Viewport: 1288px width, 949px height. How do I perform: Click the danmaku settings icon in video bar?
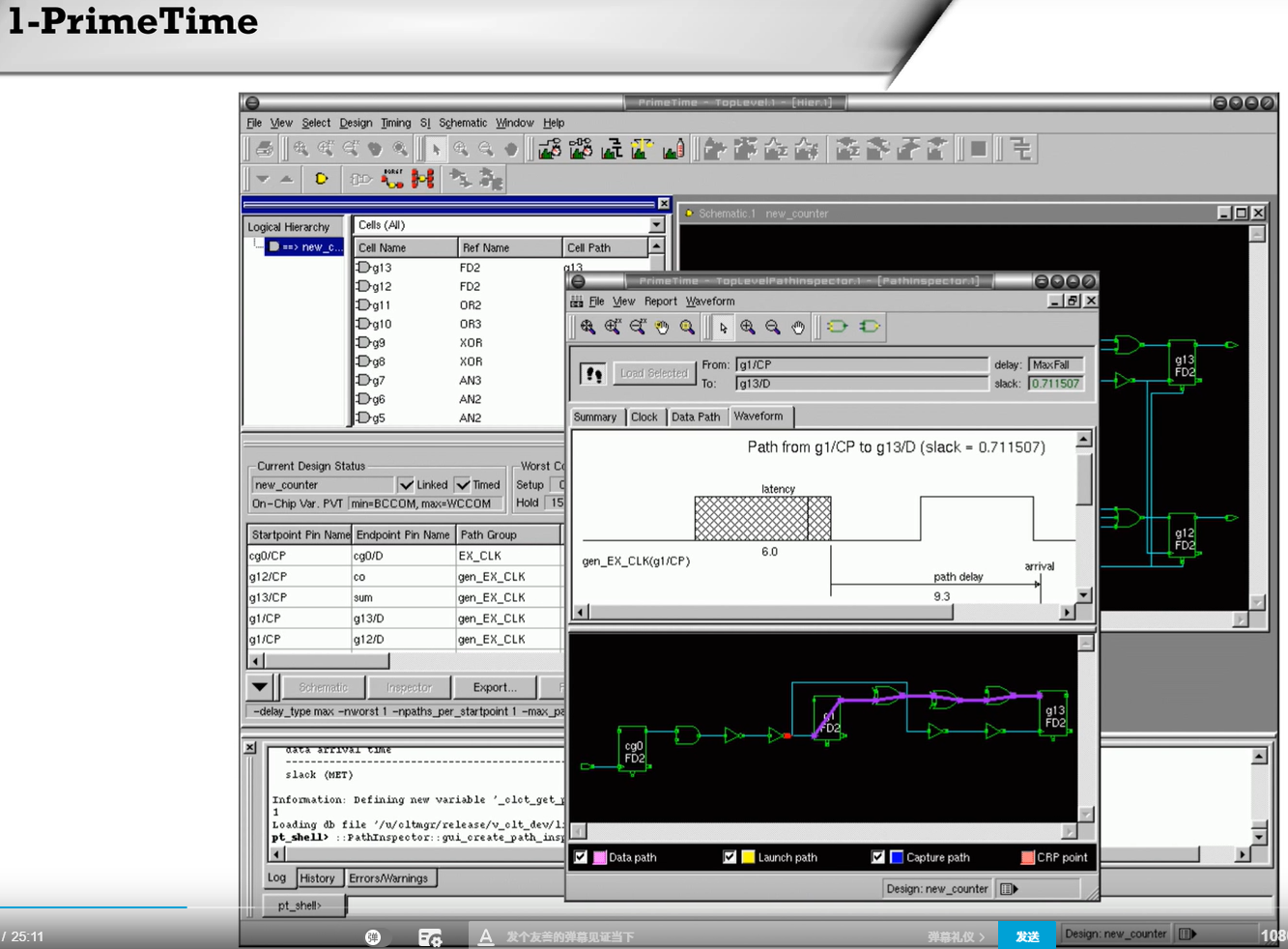[430, 937]
